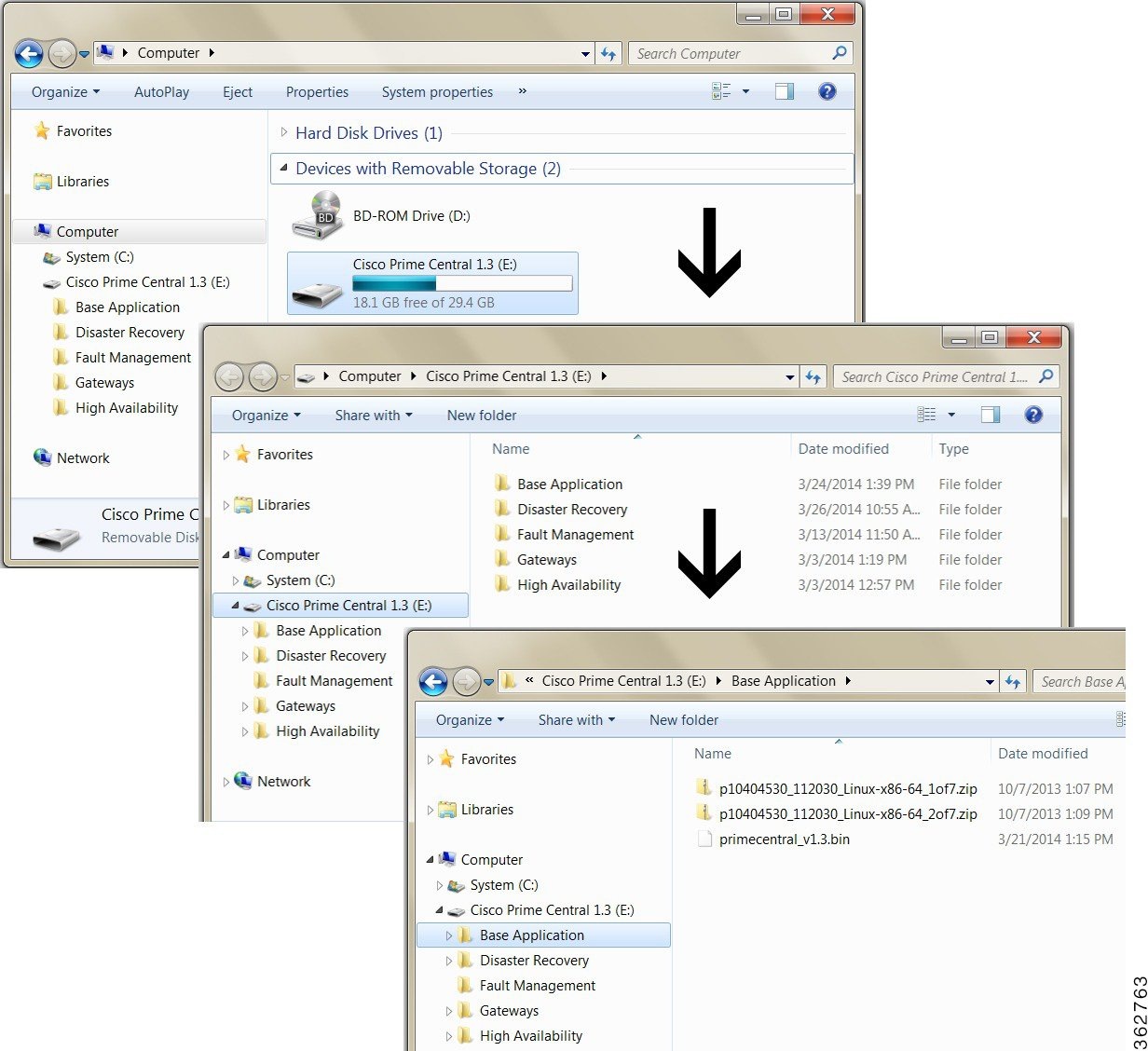1148x1051 pixels.
Task: Select Fault Management in Computer window tree
Action: click(x=133, y=358)
